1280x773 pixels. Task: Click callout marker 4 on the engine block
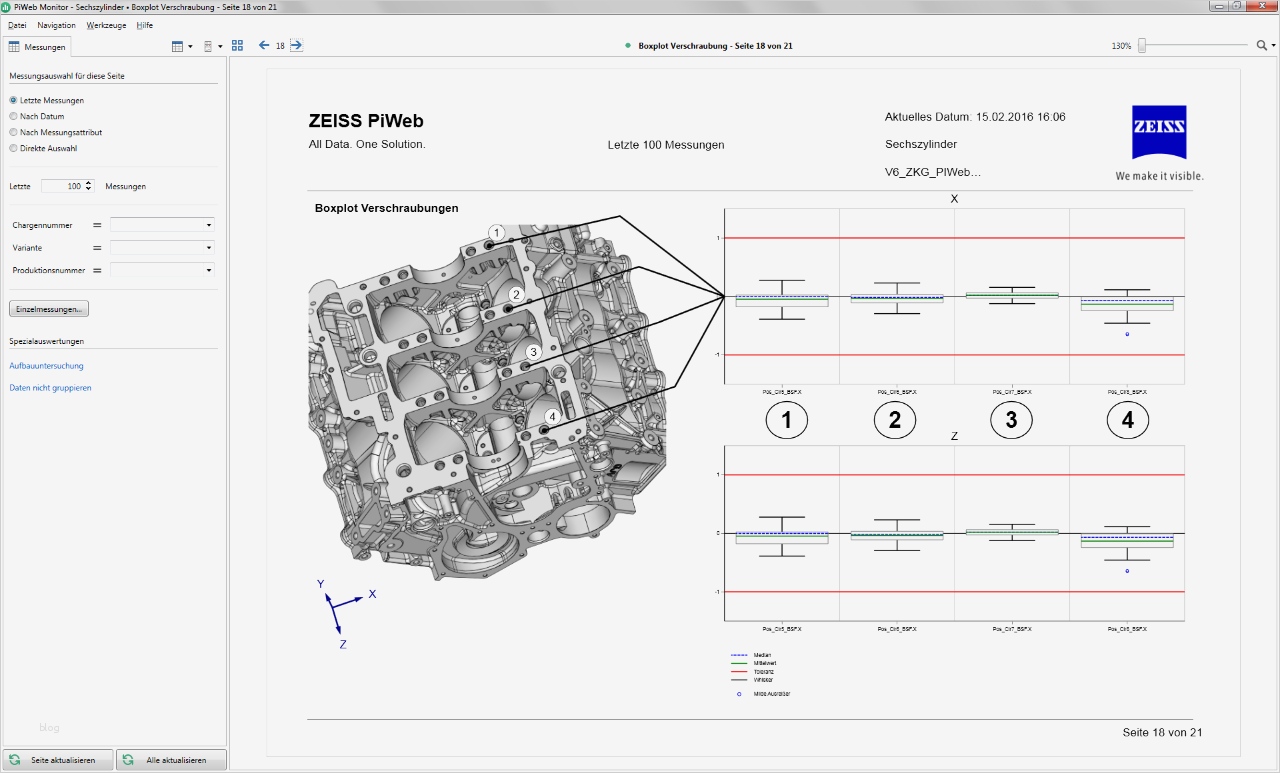click(x=551, y=416)
